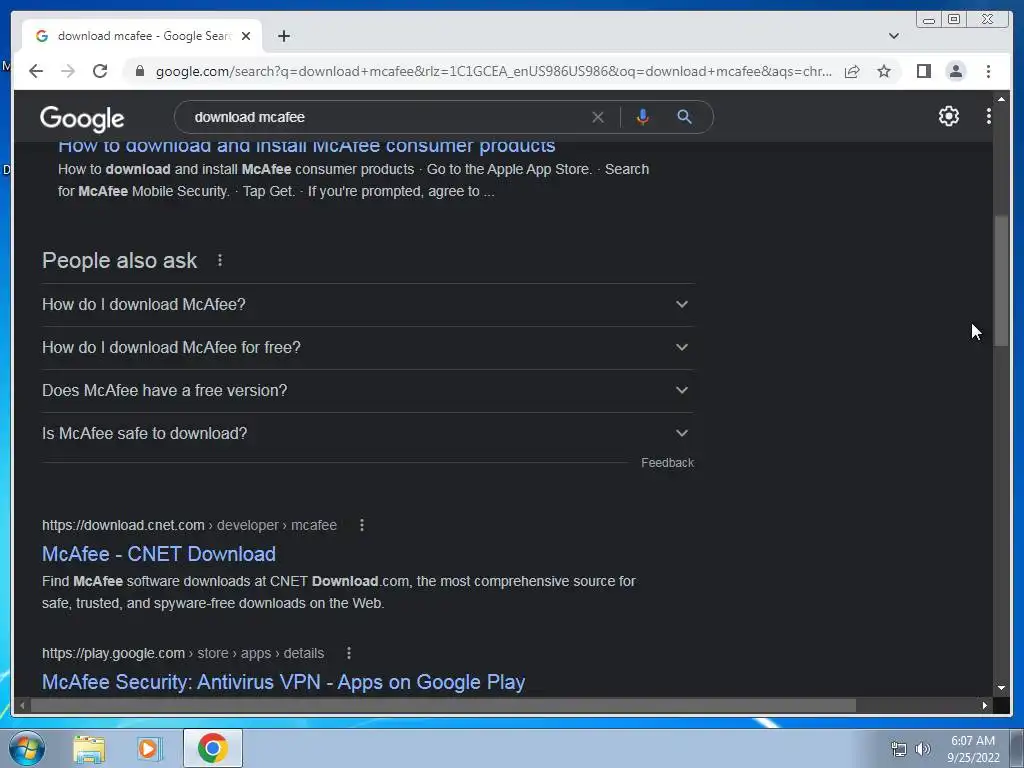Click the Feedback link
Screen dimensions: 1024x768
(667, 462)
